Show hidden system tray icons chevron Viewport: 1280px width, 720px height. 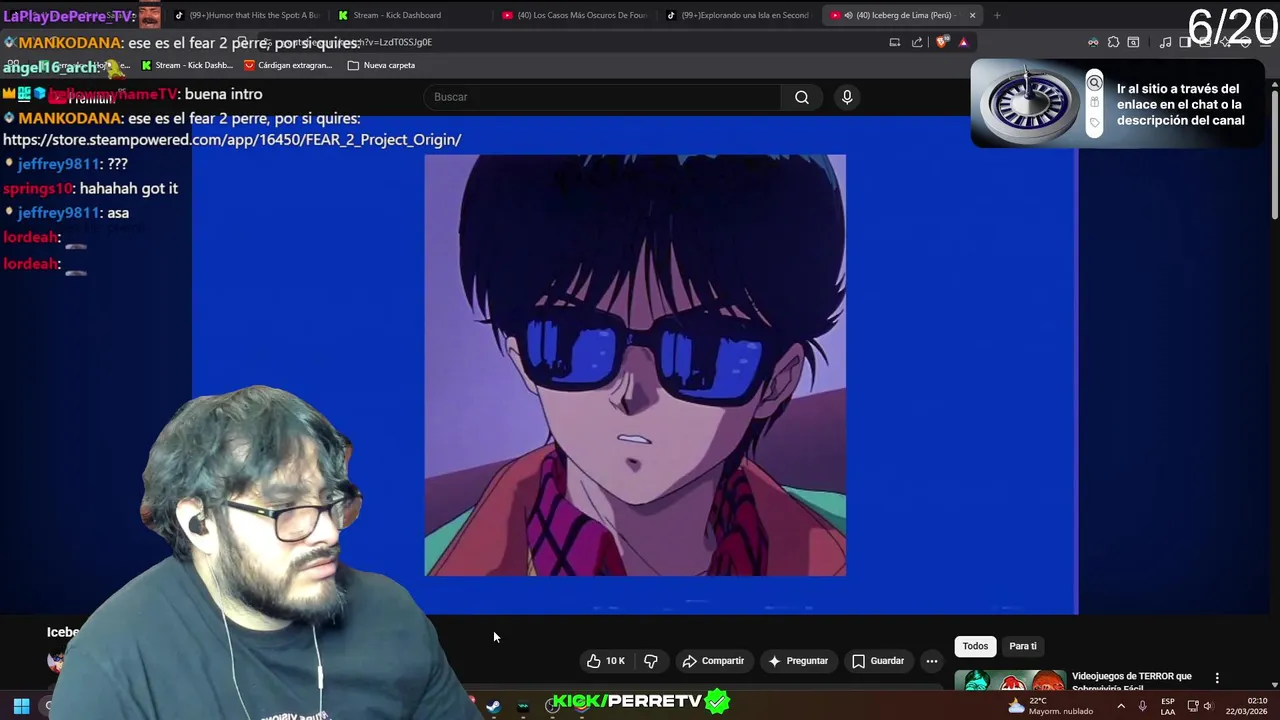pos(1120,706)
